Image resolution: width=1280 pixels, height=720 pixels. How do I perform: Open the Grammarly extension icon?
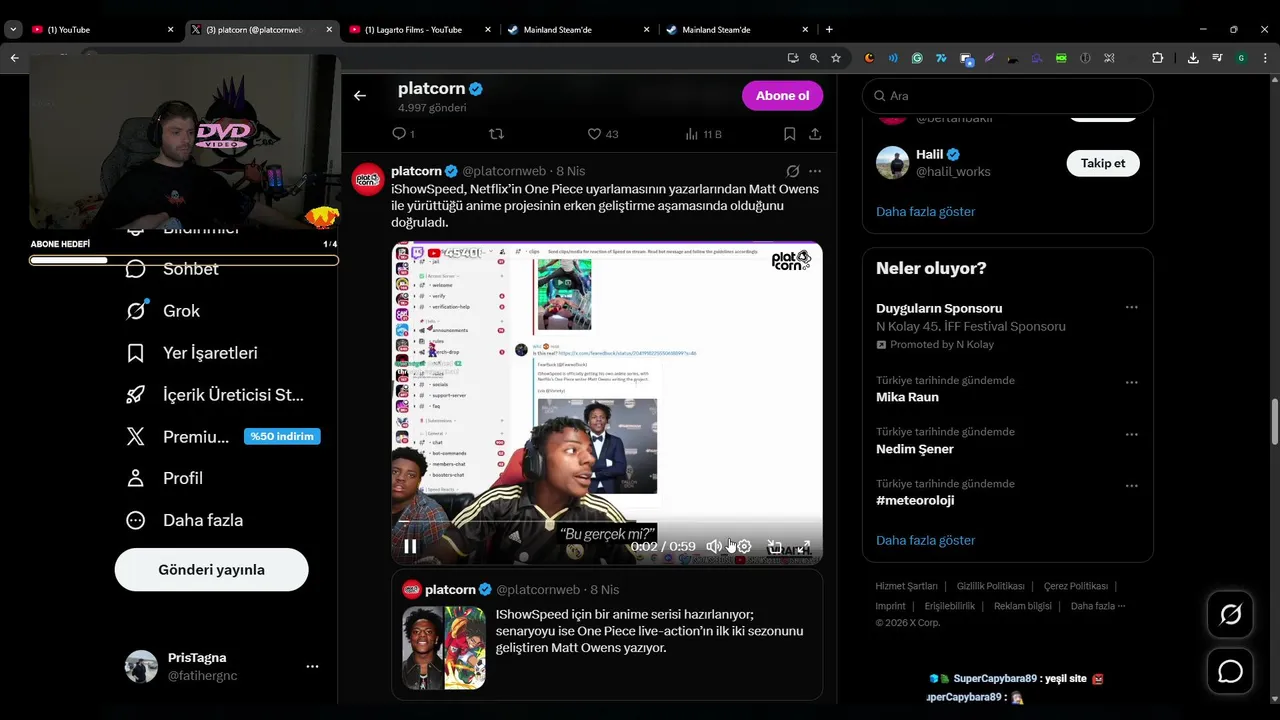click(x=917, y=58)
